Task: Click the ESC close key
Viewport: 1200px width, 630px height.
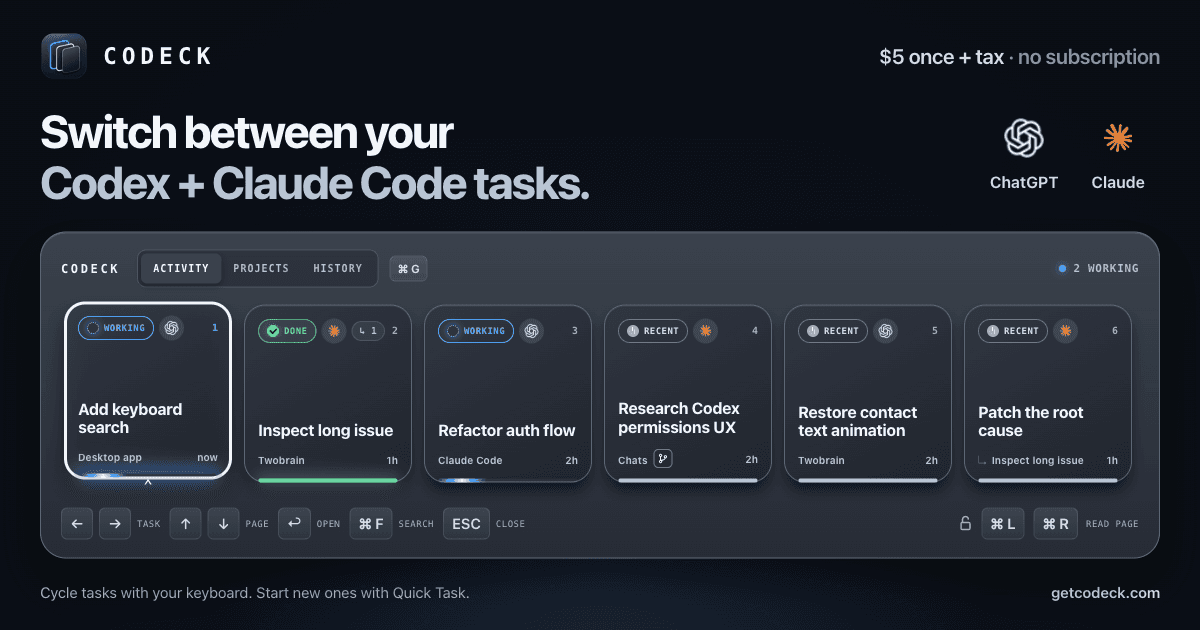Action: pos(466,523)
